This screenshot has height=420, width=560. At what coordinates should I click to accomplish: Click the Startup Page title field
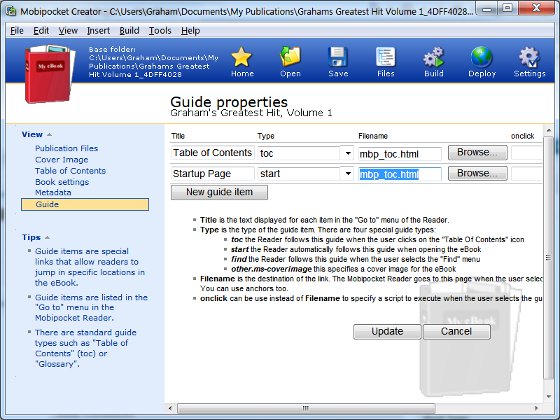(213, 174)
